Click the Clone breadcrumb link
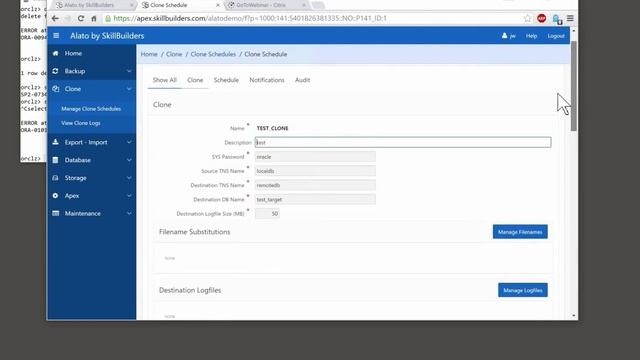Viewport: 640px width, 360px height. tap(174, 54)
